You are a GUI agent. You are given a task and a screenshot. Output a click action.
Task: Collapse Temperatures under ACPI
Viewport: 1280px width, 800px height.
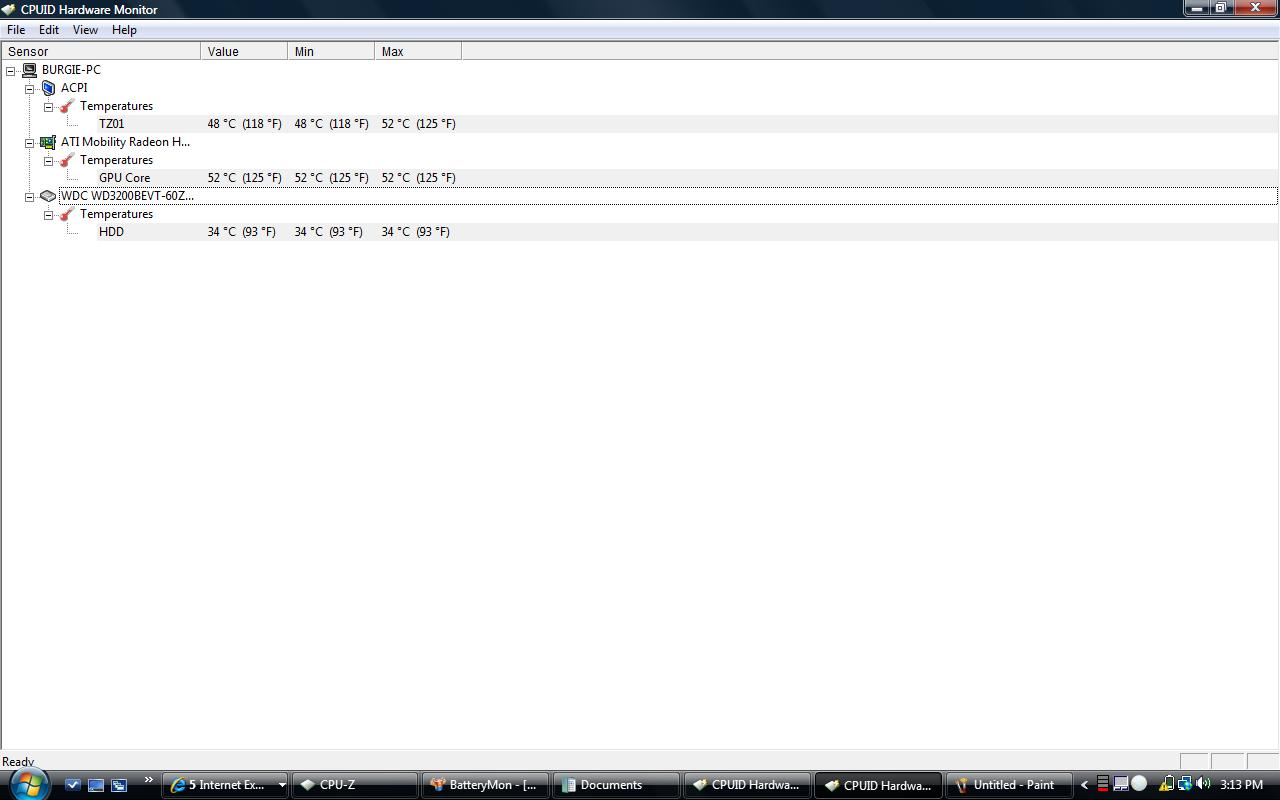[x=48, y=106]
